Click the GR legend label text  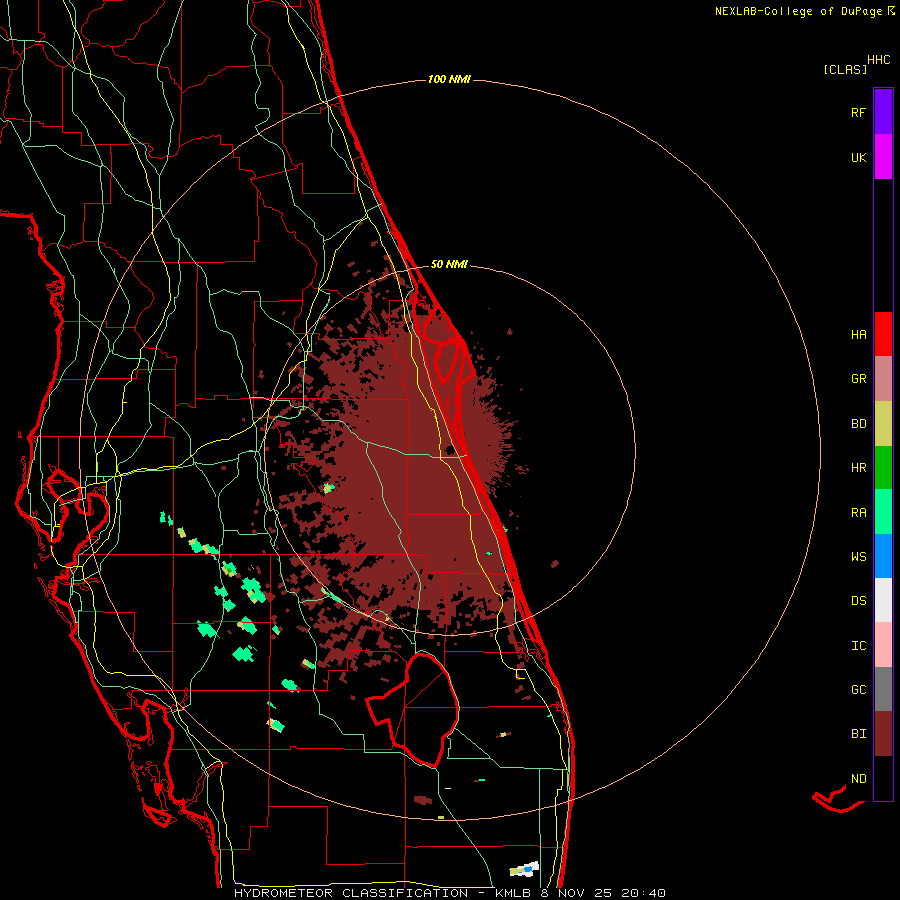coord(858,379)
